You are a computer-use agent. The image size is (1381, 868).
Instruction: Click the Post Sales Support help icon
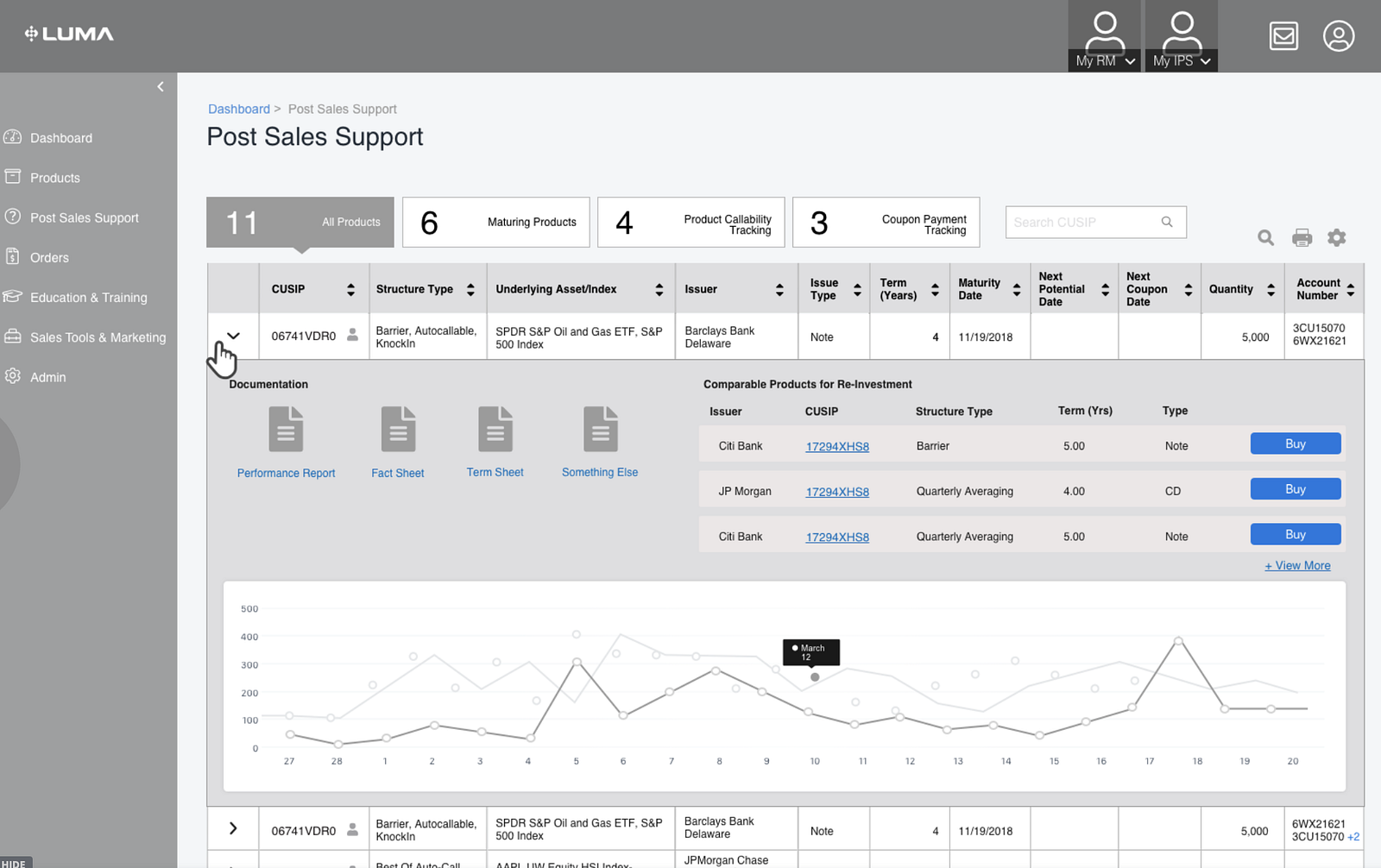point(12,217)
